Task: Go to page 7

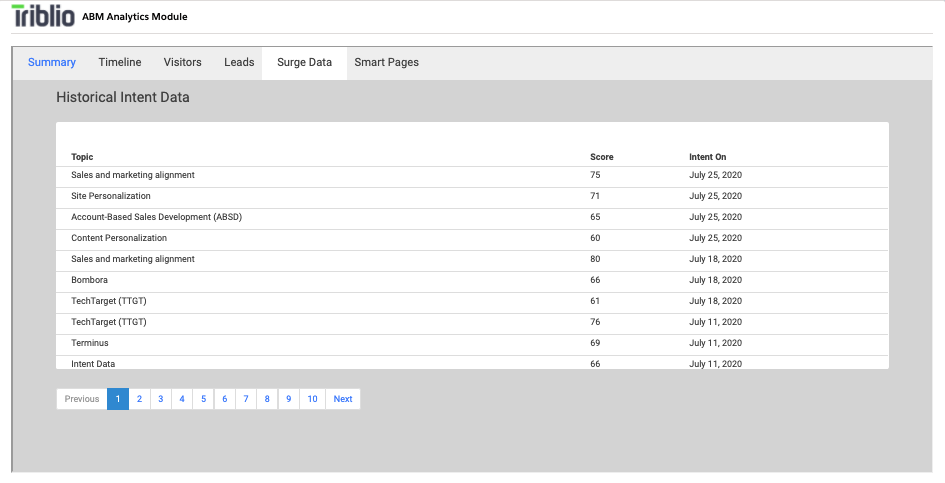Action: pos(246,399)
